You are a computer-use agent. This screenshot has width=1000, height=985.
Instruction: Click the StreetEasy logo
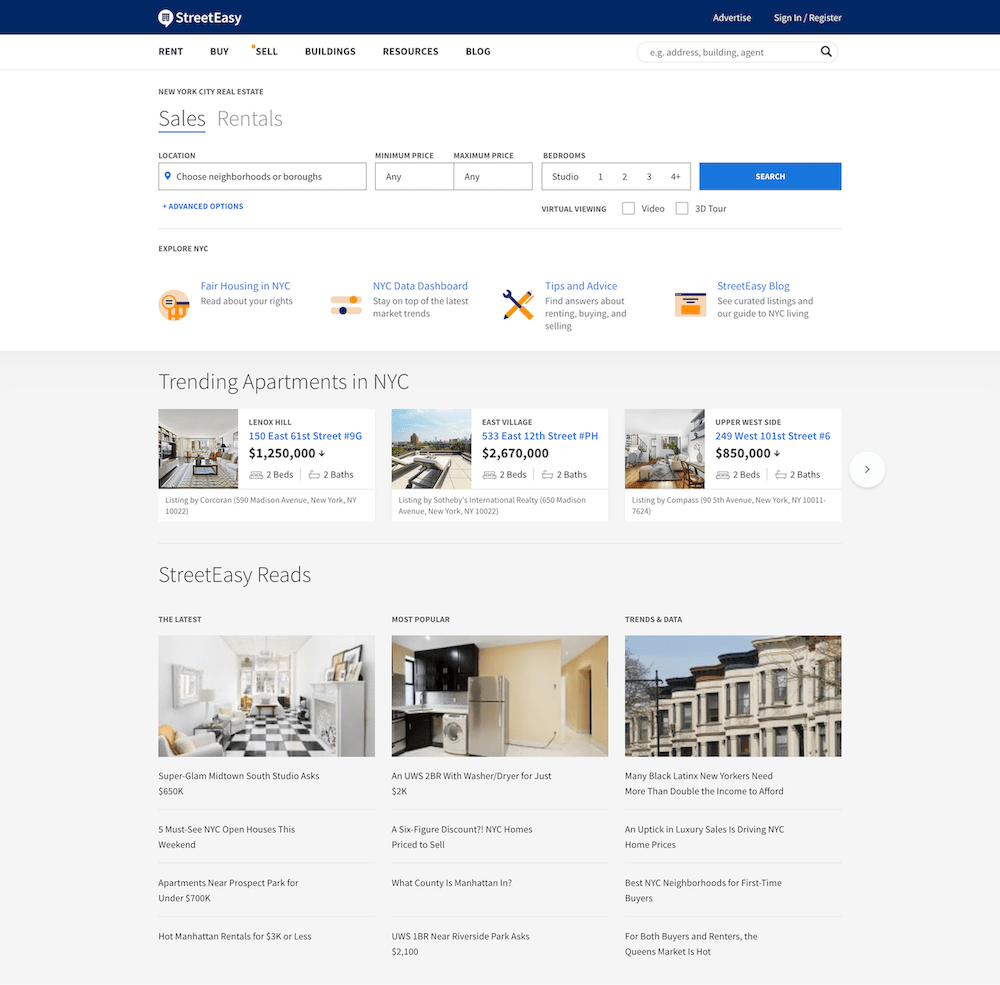pyautogui.click(x=199, y=17)
